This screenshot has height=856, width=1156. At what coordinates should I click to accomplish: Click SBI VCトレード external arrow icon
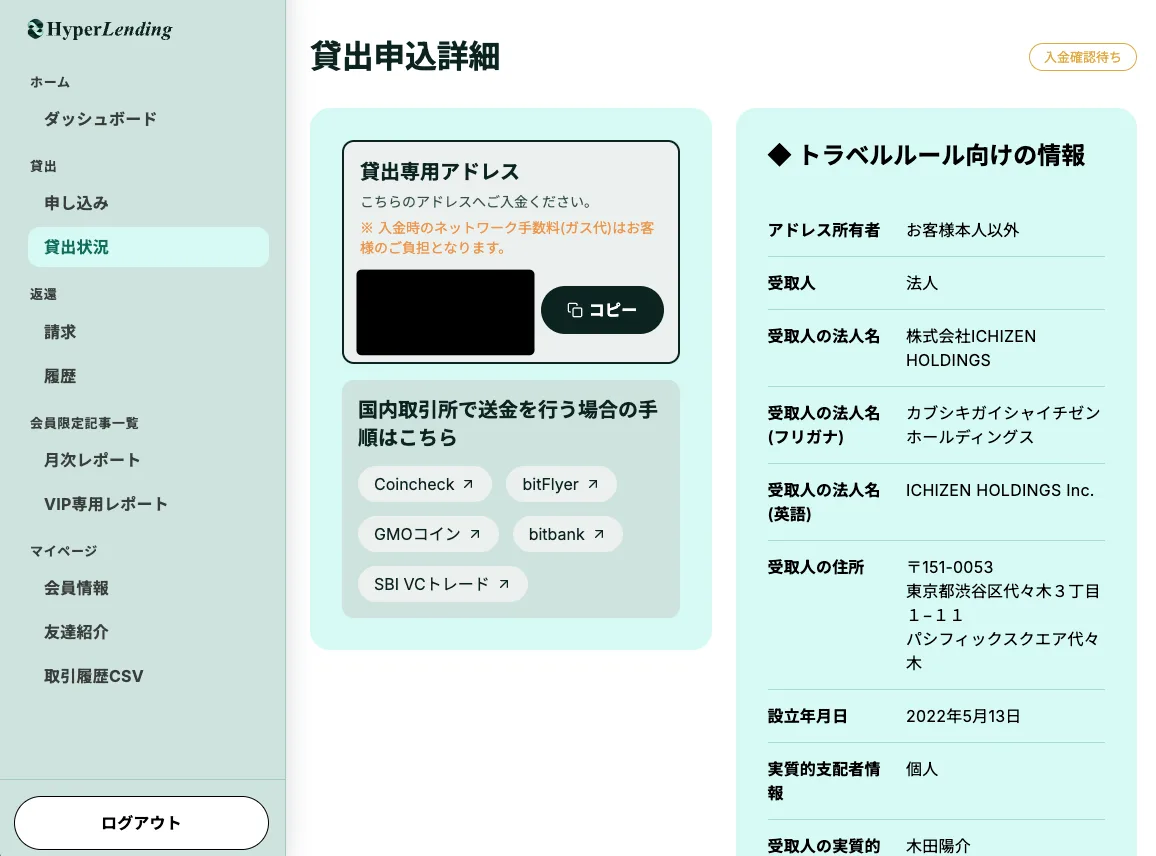coord(504,584)
